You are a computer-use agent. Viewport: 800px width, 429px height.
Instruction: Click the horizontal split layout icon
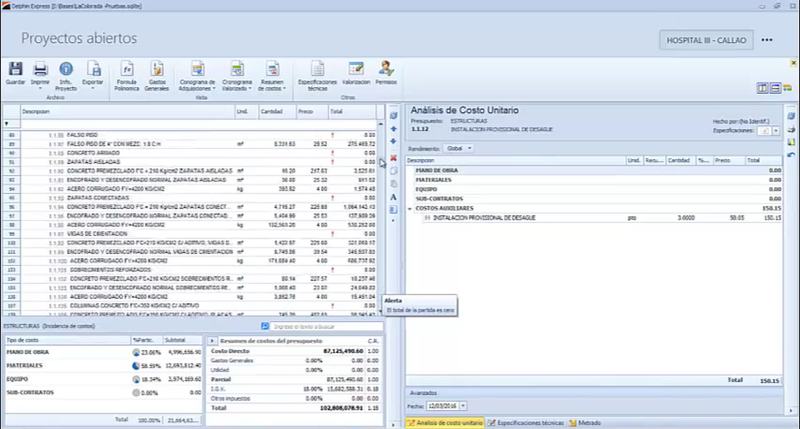pyautogui.click(x=775, y=88)
